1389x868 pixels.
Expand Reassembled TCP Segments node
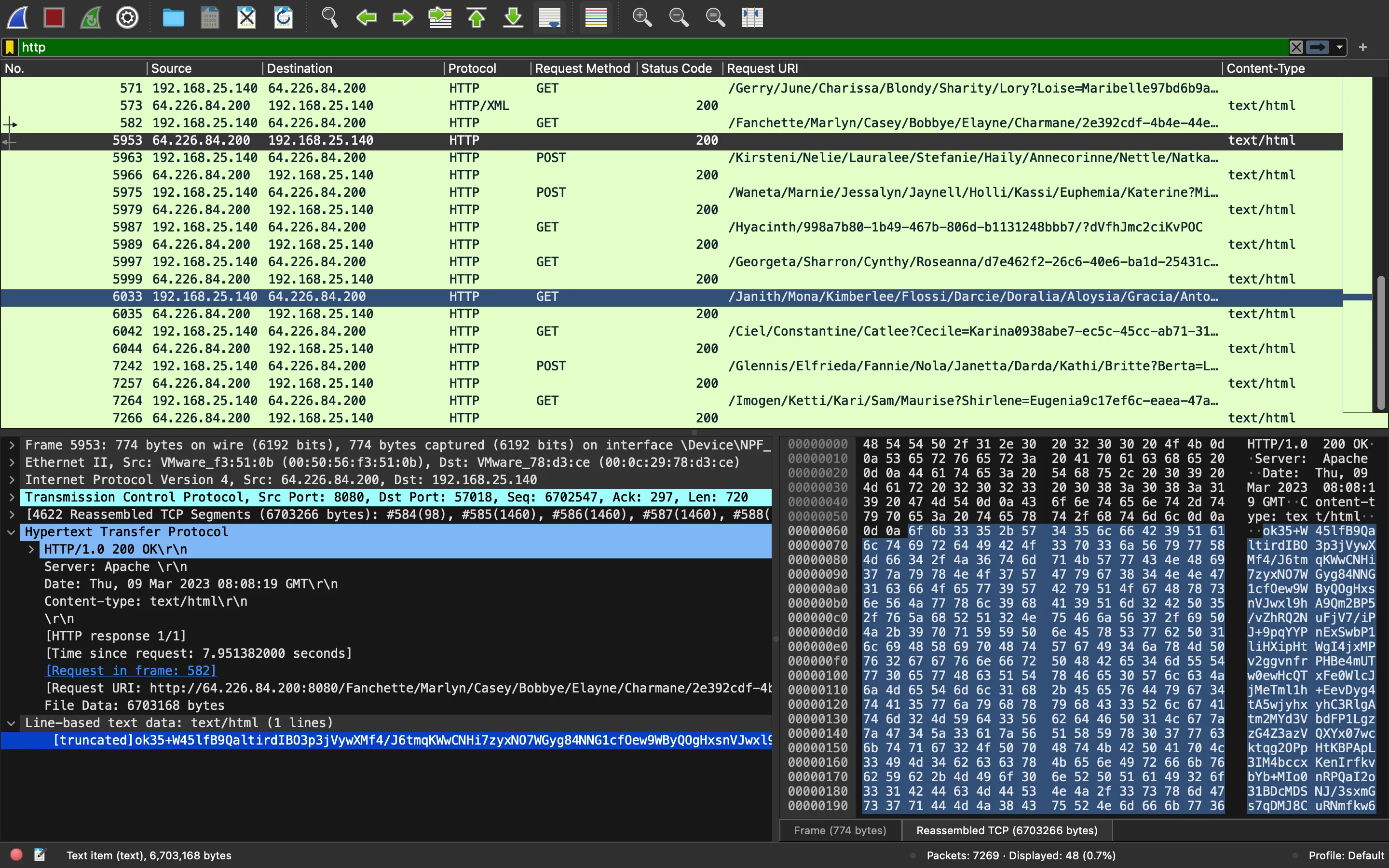click(12, 515)
